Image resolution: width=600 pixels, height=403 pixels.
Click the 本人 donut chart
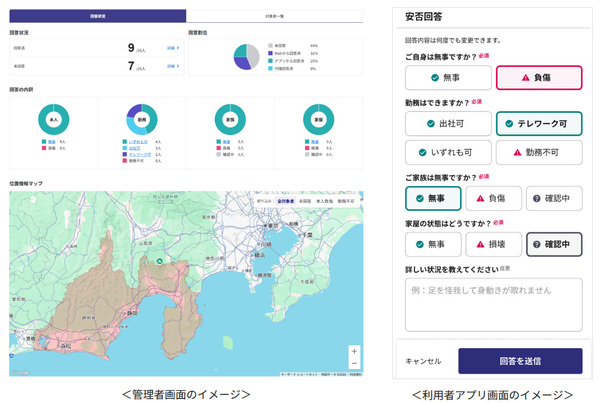tap(54, 119)
